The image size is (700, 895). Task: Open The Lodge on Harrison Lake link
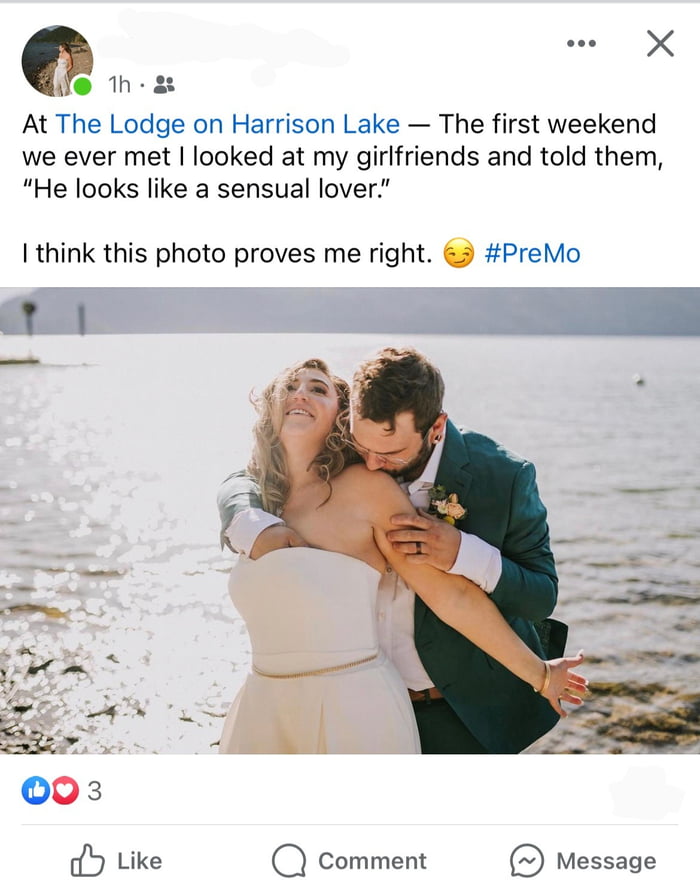click(x=228, y=125)
